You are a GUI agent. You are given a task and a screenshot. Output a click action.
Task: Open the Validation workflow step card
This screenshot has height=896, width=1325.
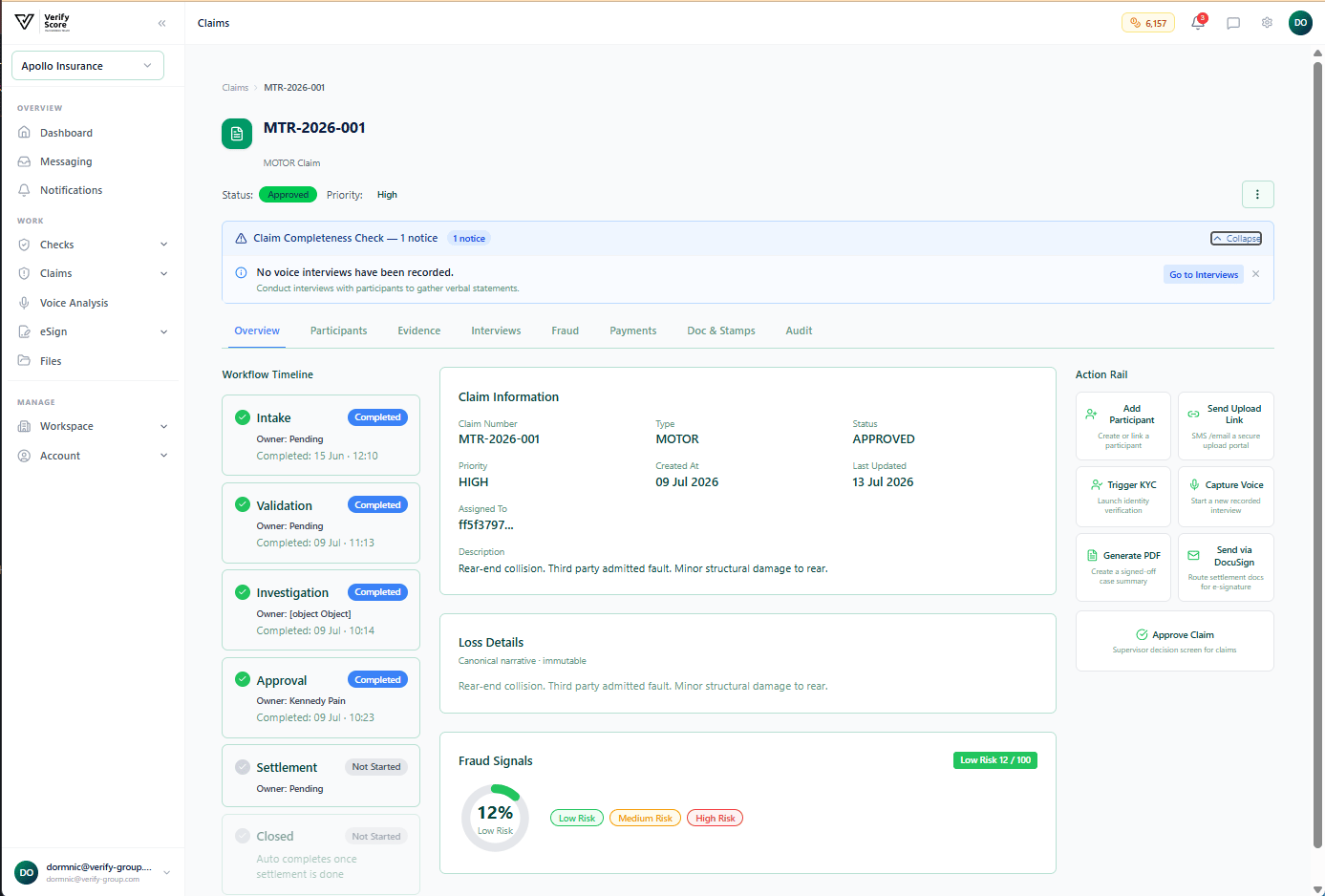(321, 523)
